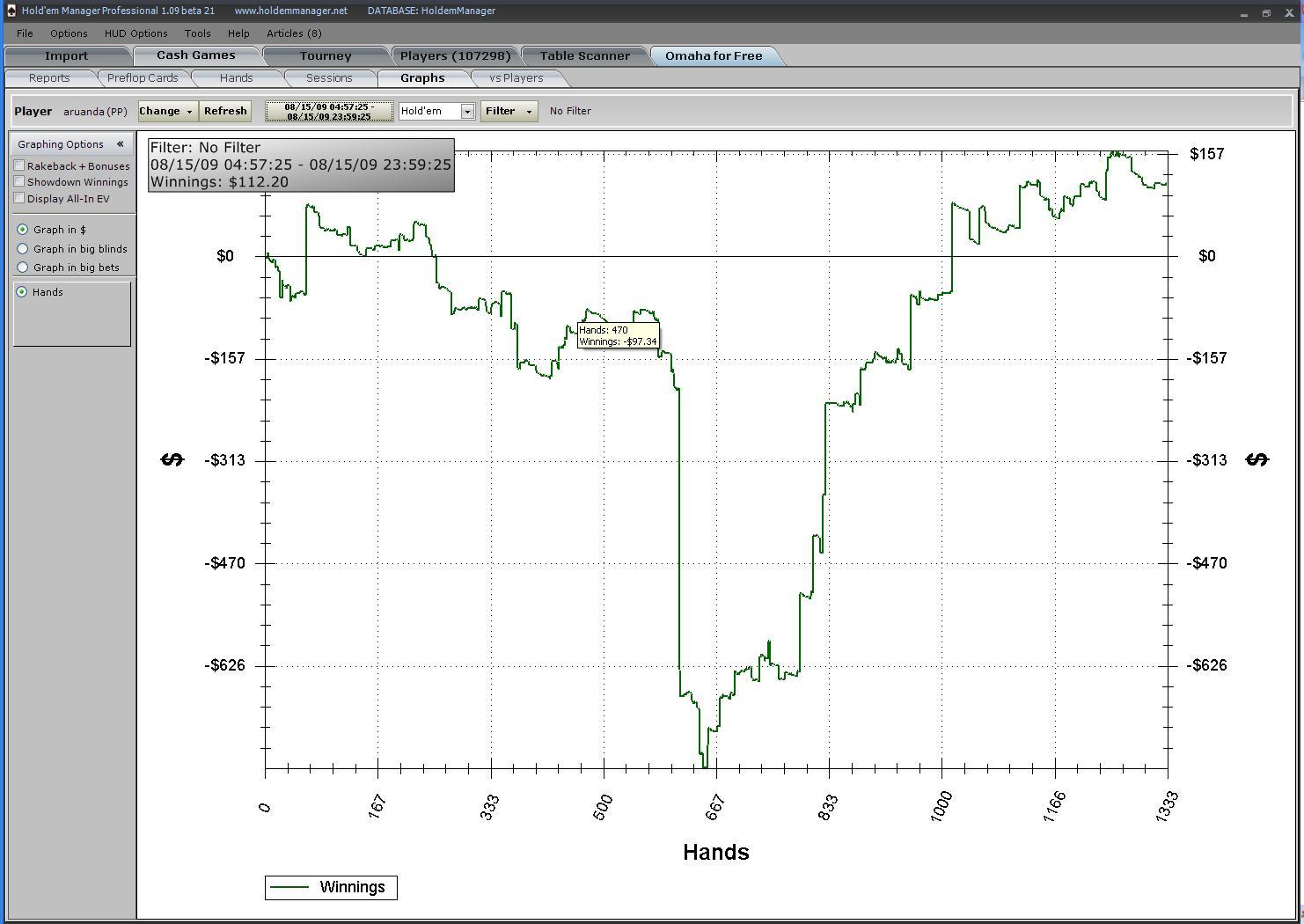Click the No Filter status text

570,111
